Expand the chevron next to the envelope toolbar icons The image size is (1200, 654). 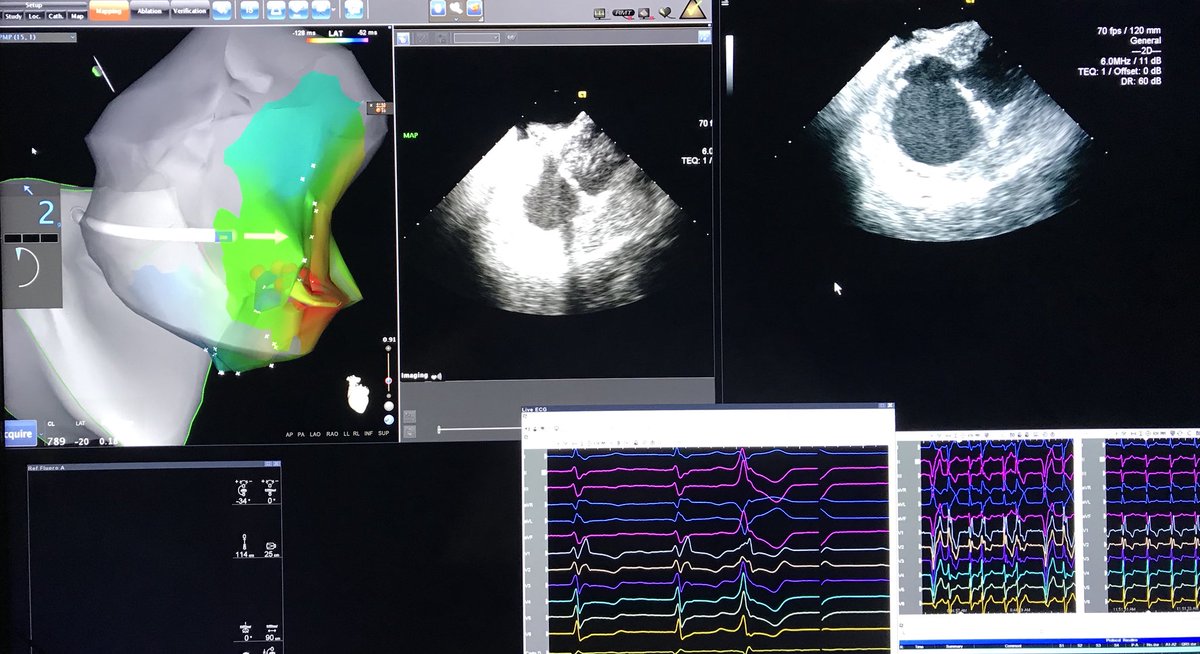331,11
